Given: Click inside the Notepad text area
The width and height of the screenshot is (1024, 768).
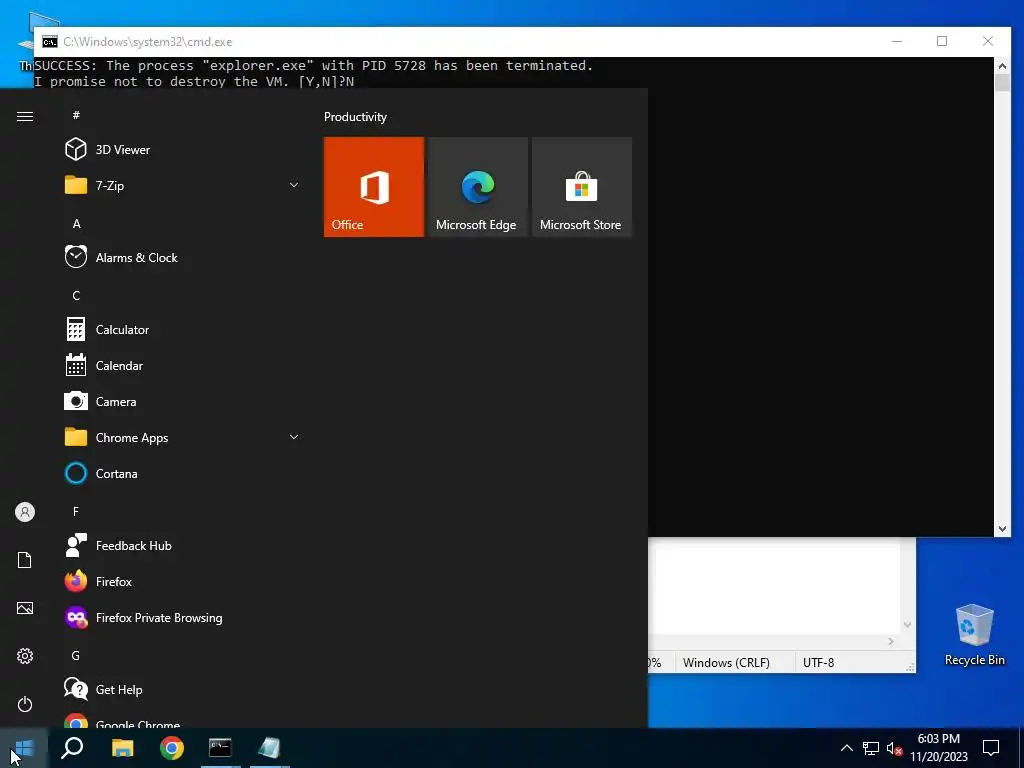Looking at the screenshot, I should [x=777, y=586].
